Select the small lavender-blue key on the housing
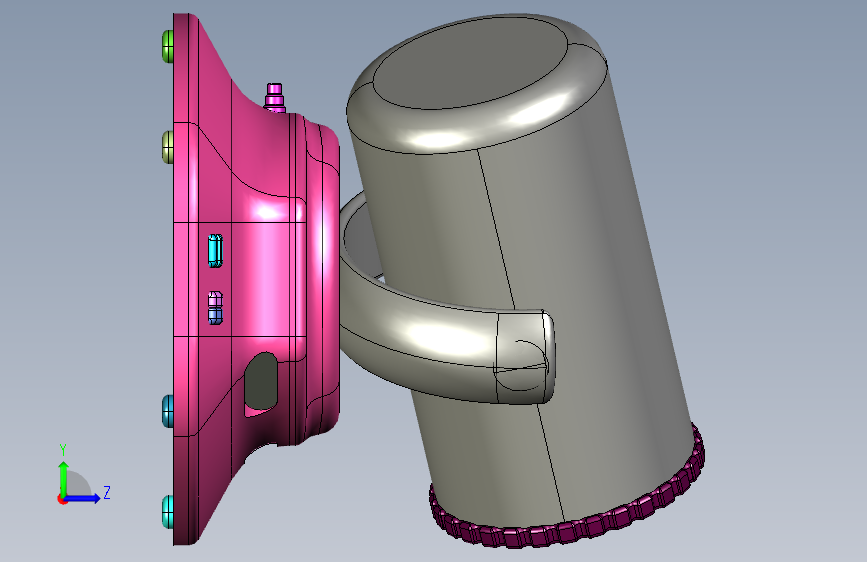867x562 pixels. coord(216,308)
